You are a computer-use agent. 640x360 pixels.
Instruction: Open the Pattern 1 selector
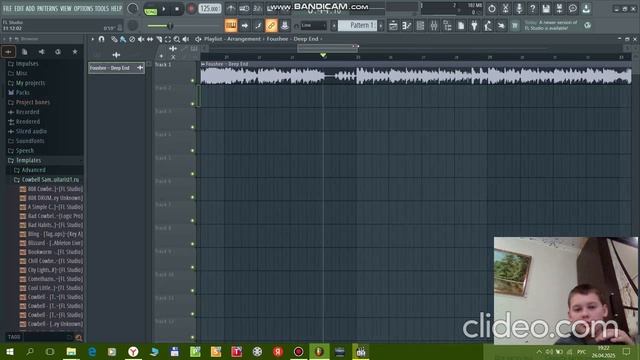tap(358, 26)
